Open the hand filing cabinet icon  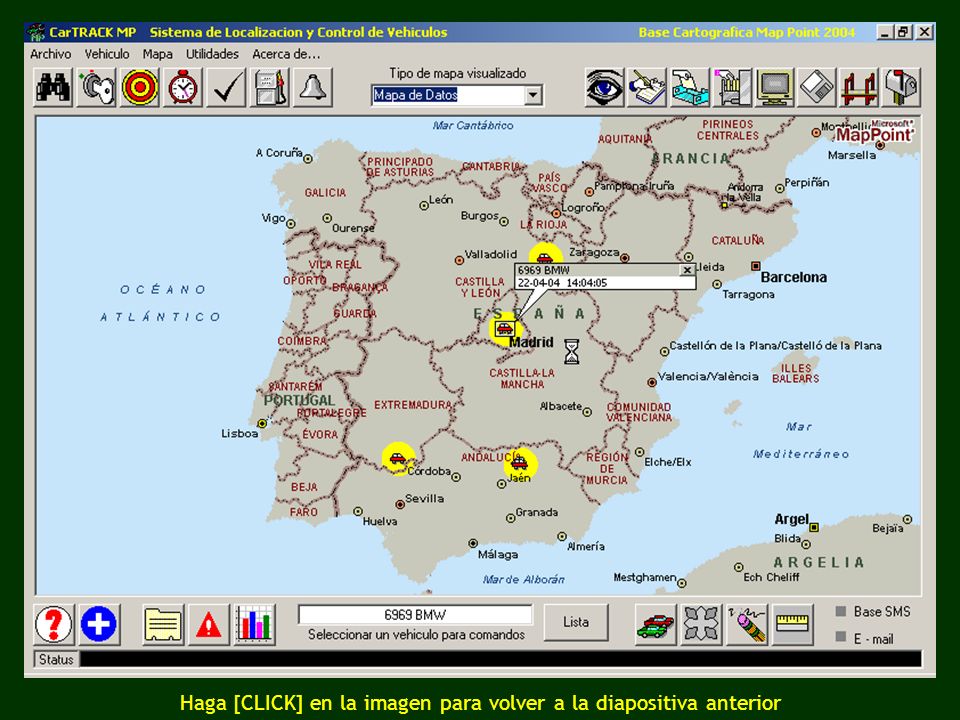(732, 88)
